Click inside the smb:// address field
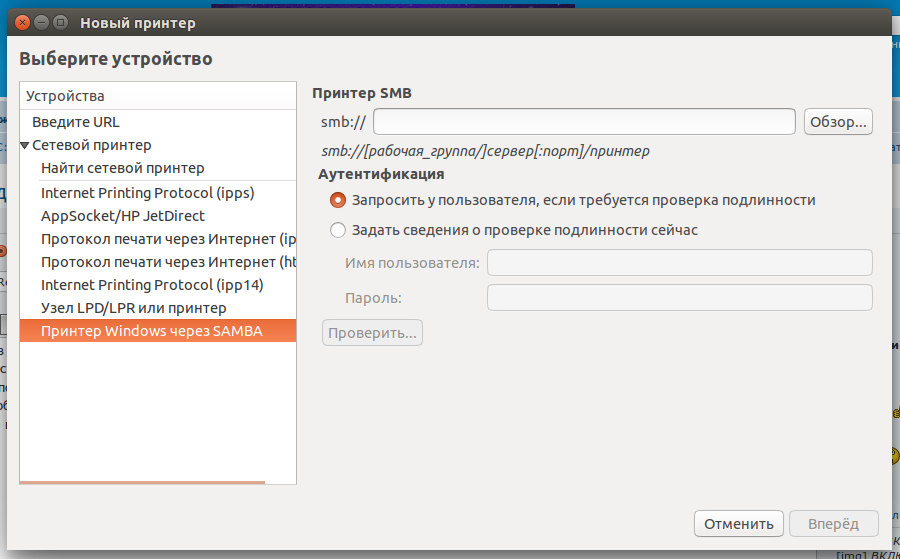Image resolution: width=900 pixels, height=559 pixels. click(x=584, y=122)
